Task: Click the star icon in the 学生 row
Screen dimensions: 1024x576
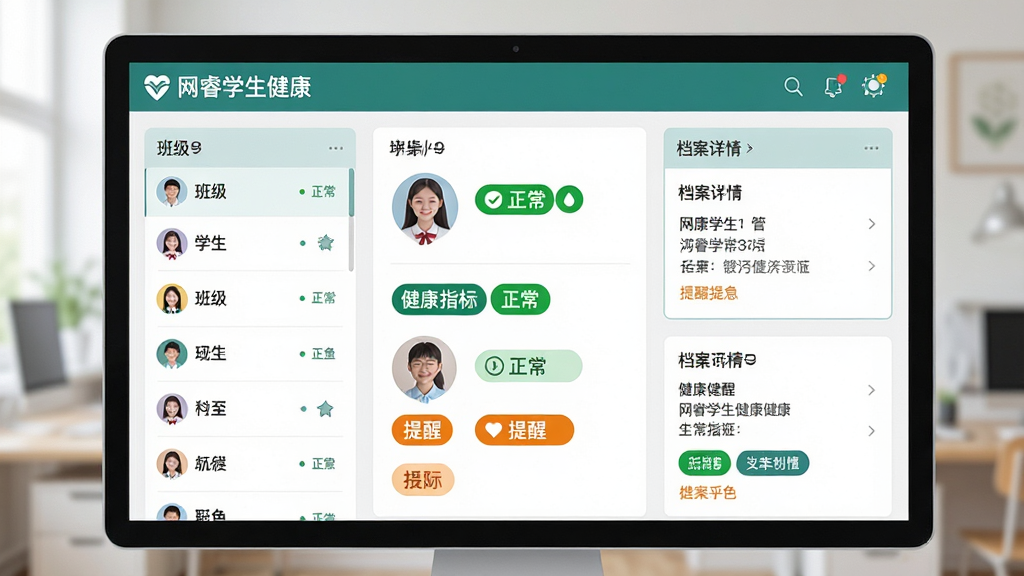Action: tap(325, 243)
